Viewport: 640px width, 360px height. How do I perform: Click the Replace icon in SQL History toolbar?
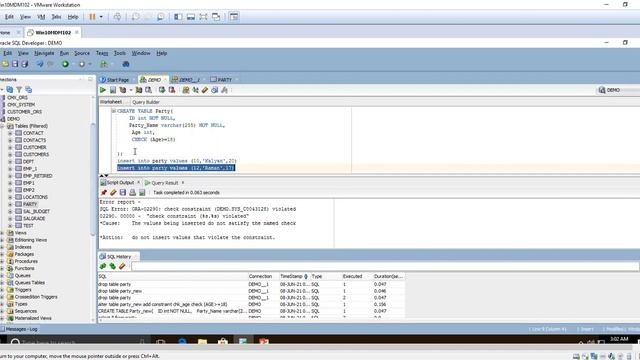tap(113, 266)
